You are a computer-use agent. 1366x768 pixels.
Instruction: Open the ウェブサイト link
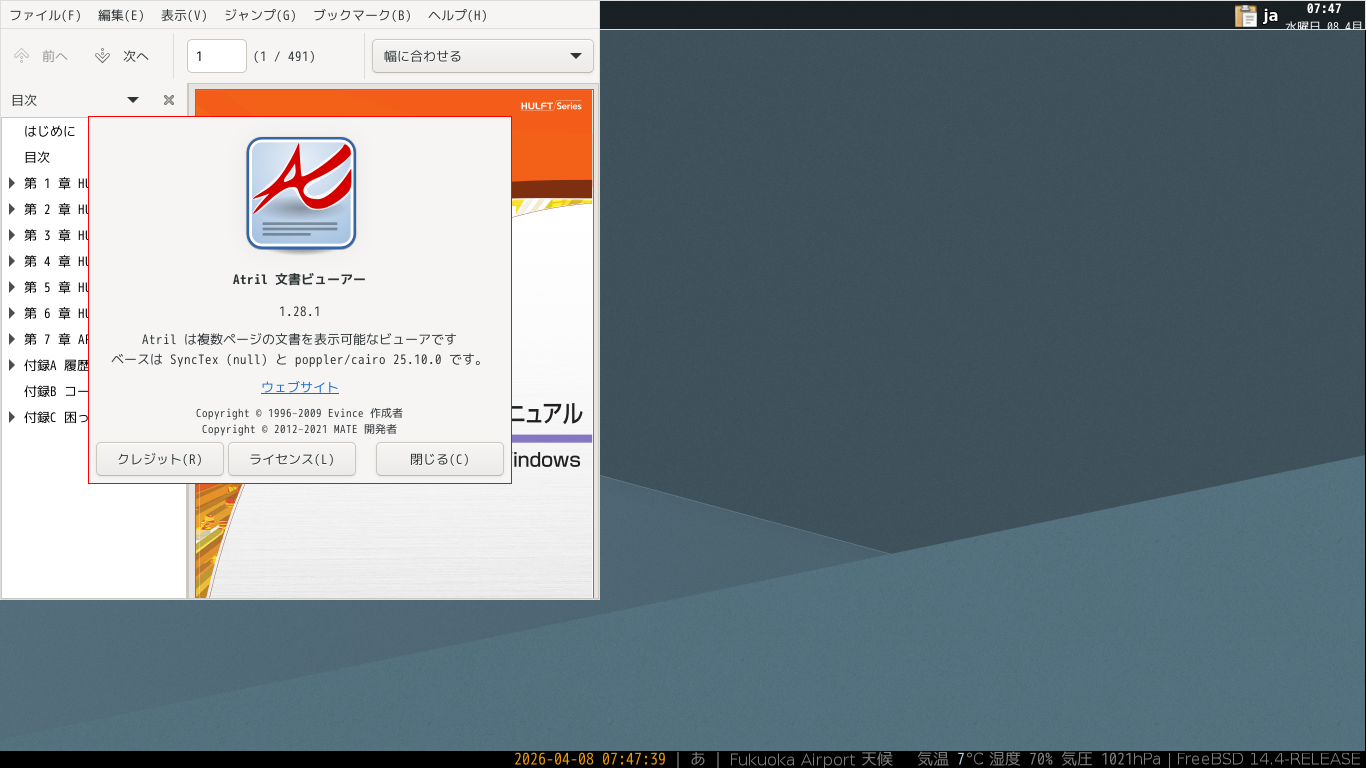pyautogui.click(x=300, y=387)
